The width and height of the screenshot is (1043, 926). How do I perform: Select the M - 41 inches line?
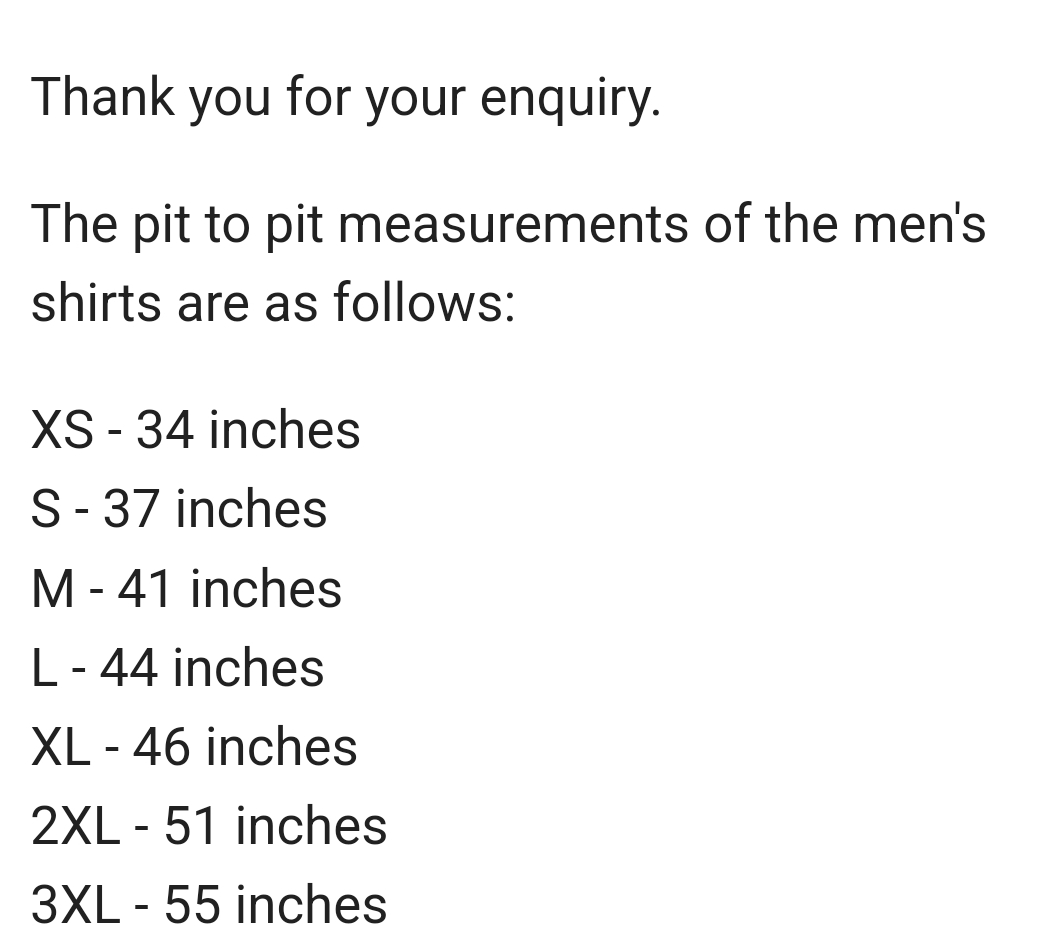click(186, 589)
